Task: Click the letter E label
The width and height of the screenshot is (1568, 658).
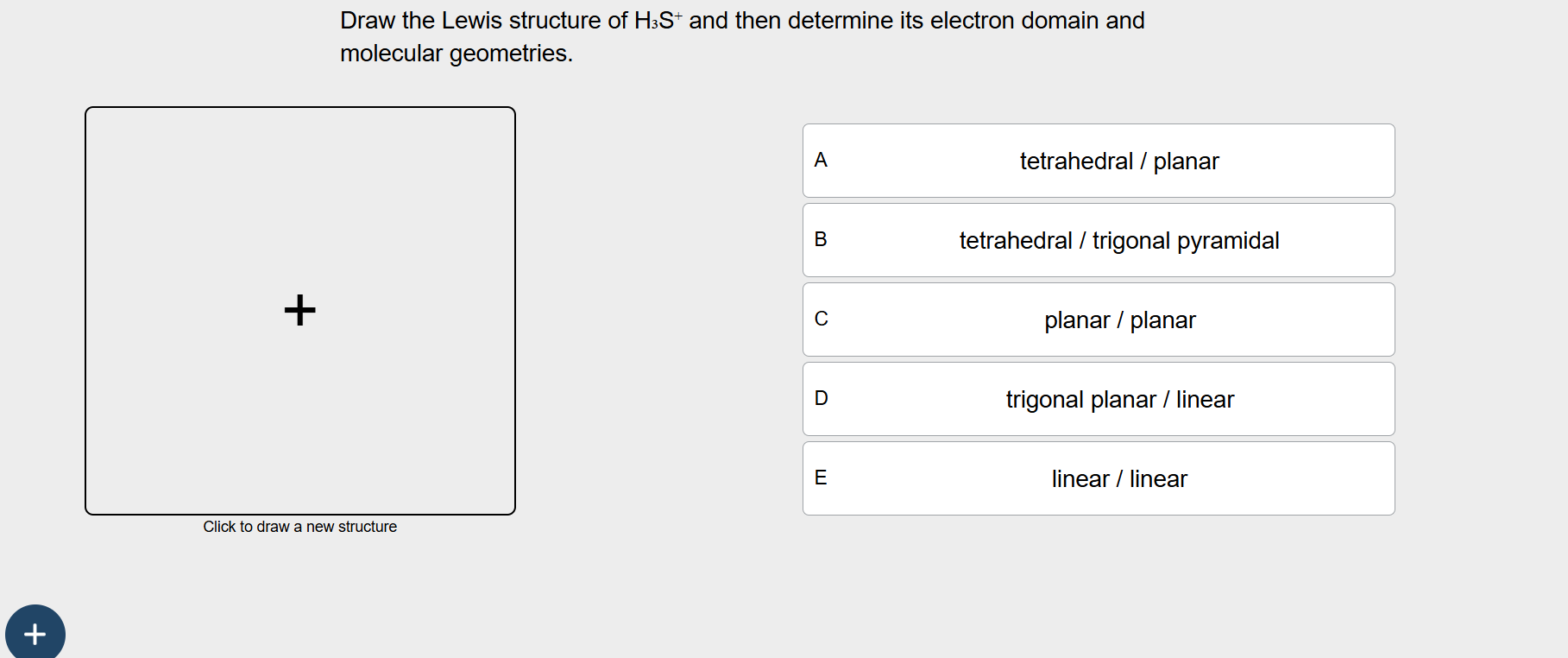Action: pyautogui.click(x=821, y=478)
